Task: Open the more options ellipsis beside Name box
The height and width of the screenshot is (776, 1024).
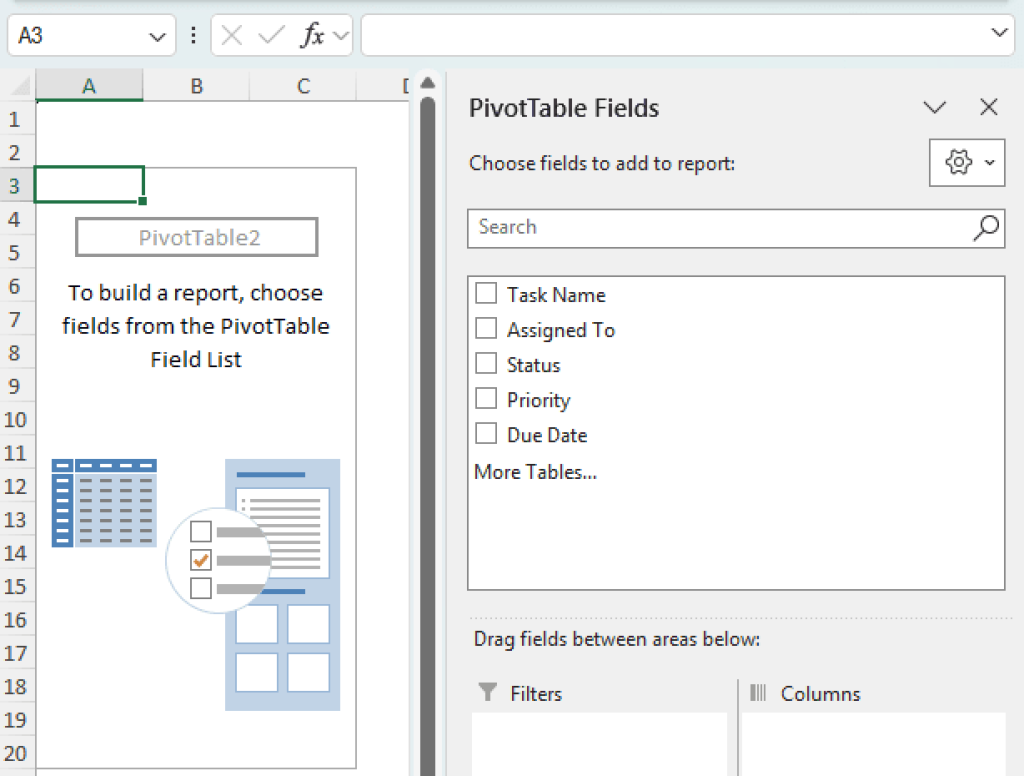Action: [192, 34]
